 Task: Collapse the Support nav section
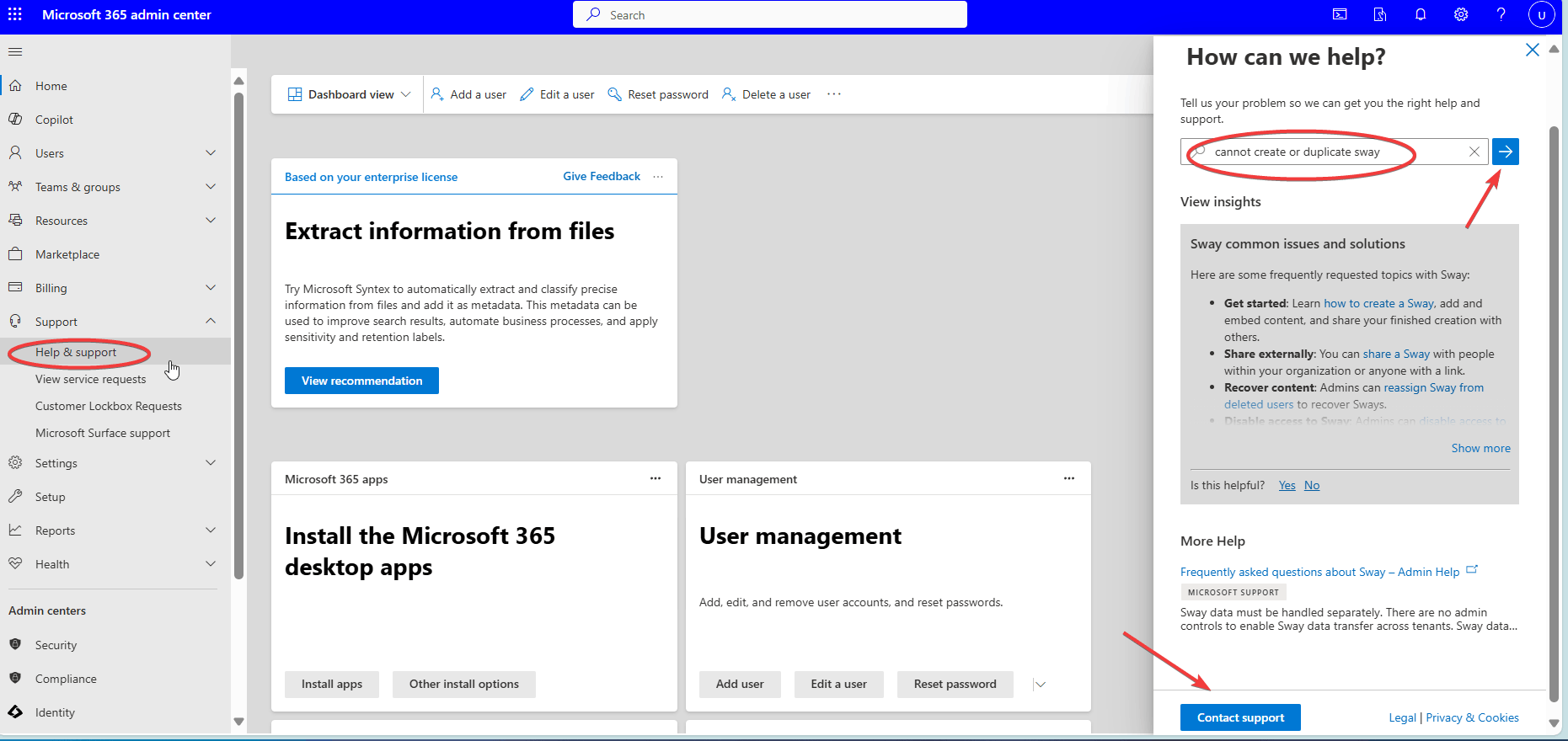pyautogui.click(x=211, y=321)
